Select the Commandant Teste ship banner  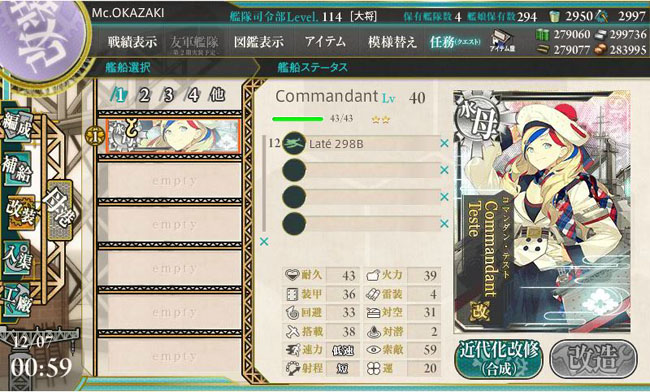[172, 136]
